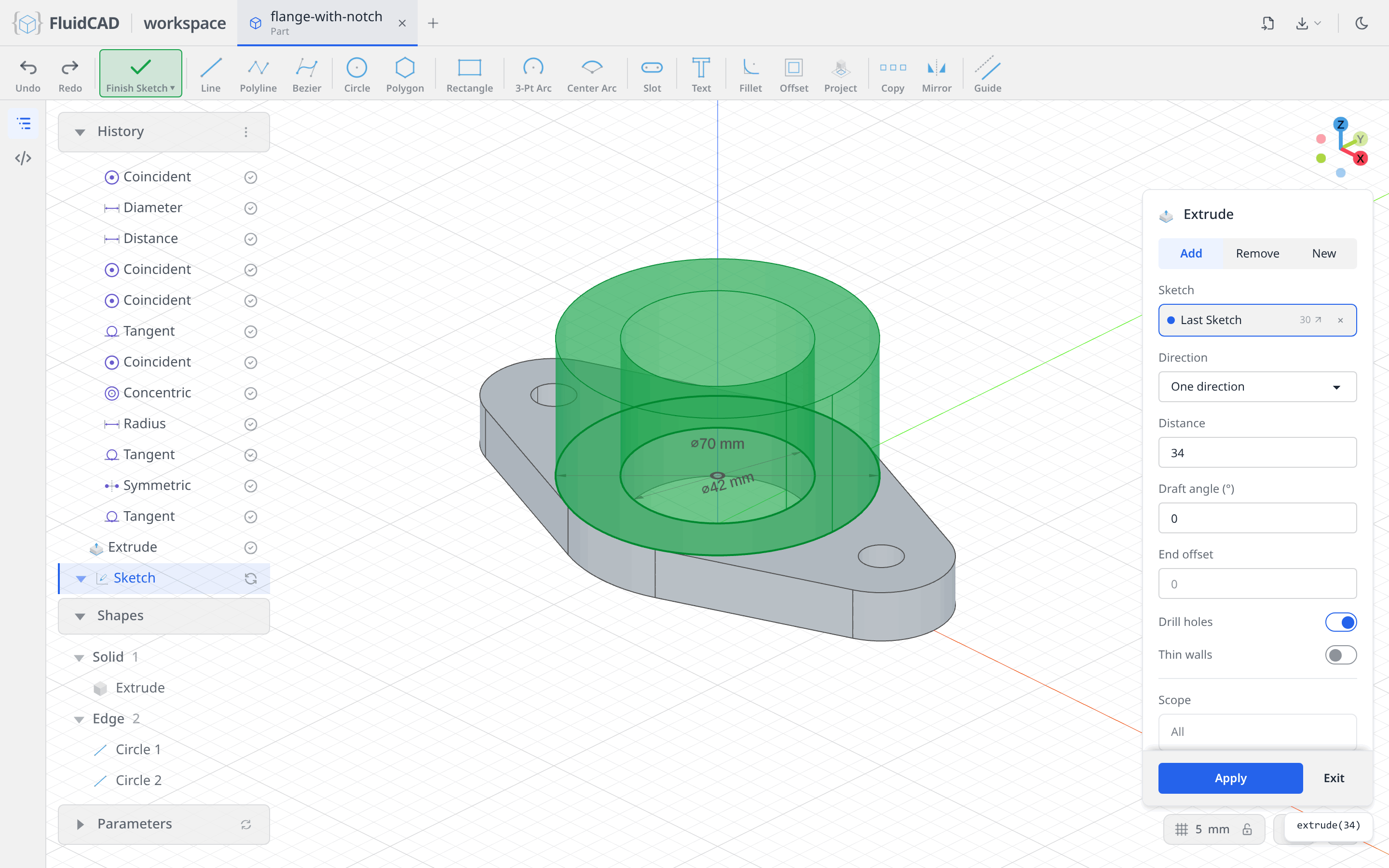Exit the Extrude panel
Screen dimensions: 1389x868
pos(1334,778)
